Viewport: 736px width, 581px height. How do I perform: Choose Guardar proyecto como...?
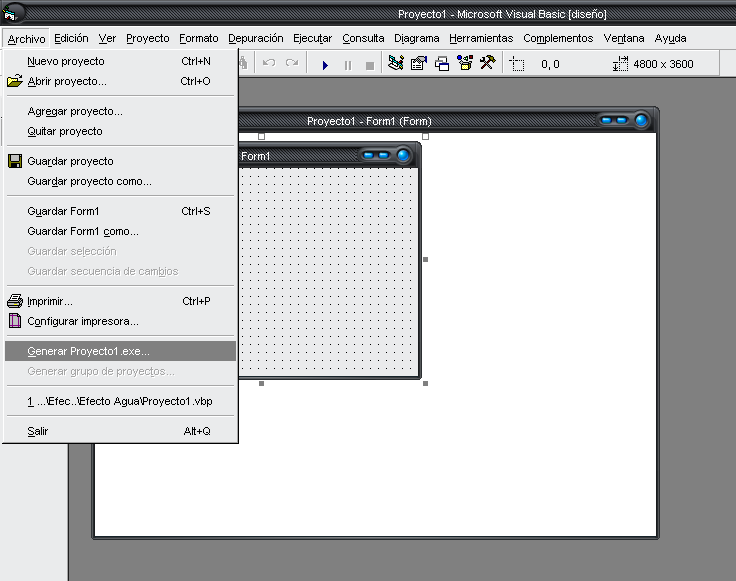coord(121,181)
